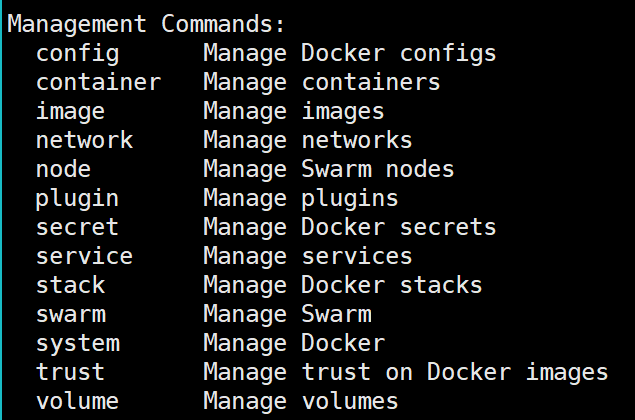Click on the 'network' command
Viewport: 635px width, 420px height.
click(x=84, y=140)
